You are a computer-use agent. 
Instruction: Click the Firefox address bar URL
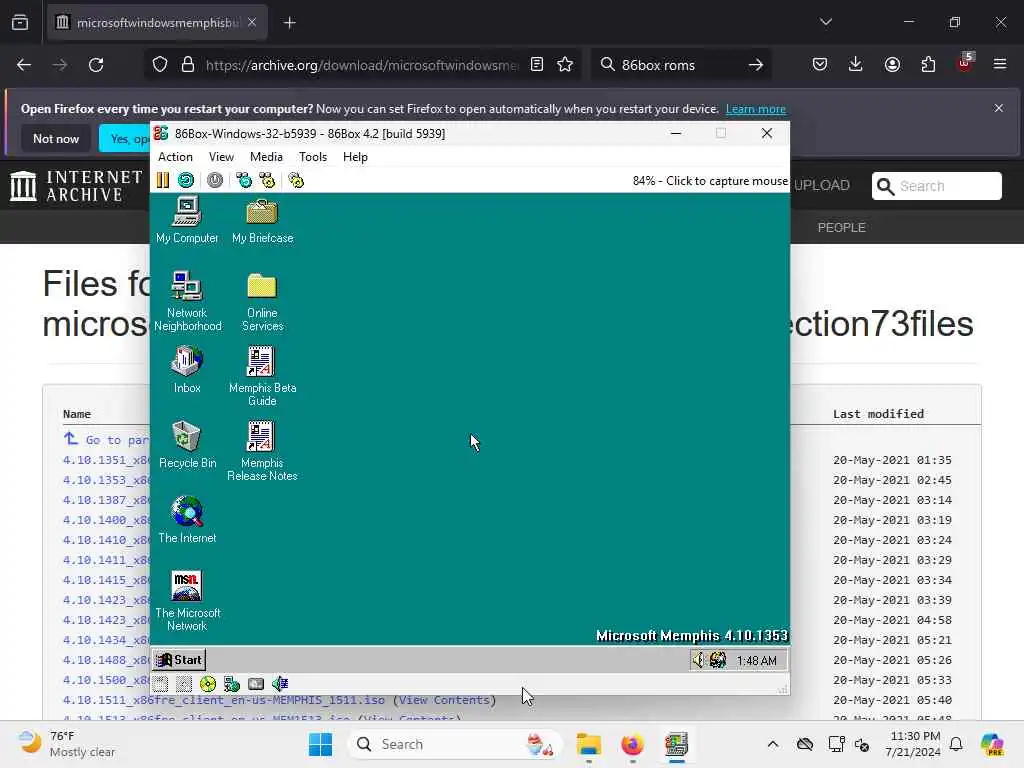(x=362, y=65)
